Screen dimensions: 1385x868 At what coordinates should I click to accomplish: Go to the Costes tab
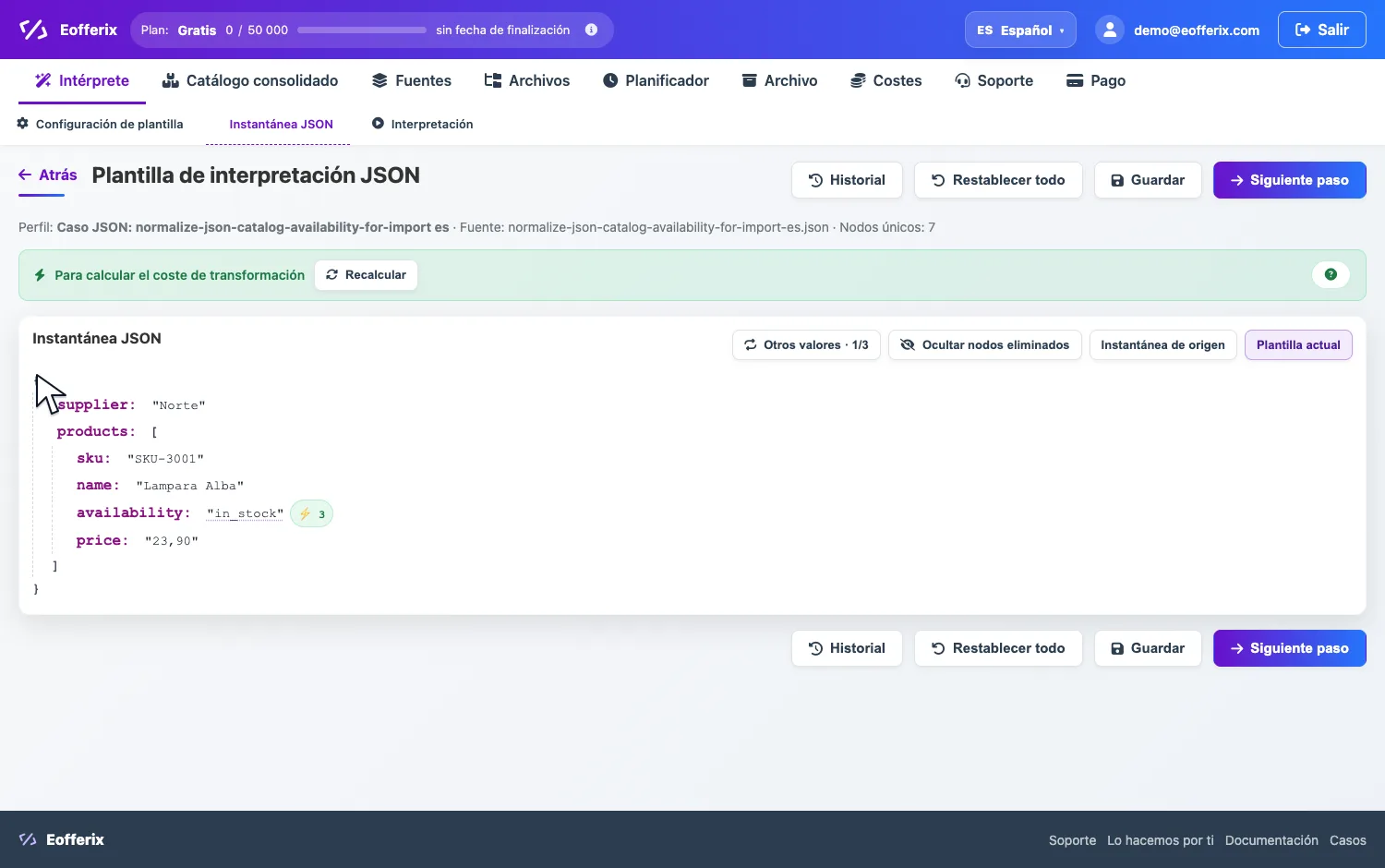tap(885, 80)
